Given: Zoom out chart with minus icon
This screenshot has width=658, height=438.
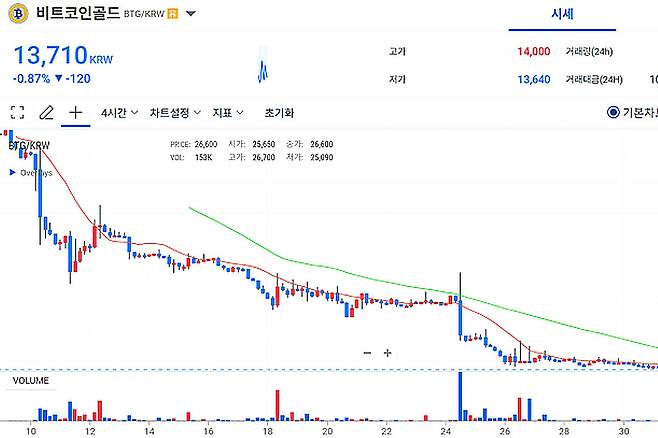Looking at the screenshot, I should [367, 353].
